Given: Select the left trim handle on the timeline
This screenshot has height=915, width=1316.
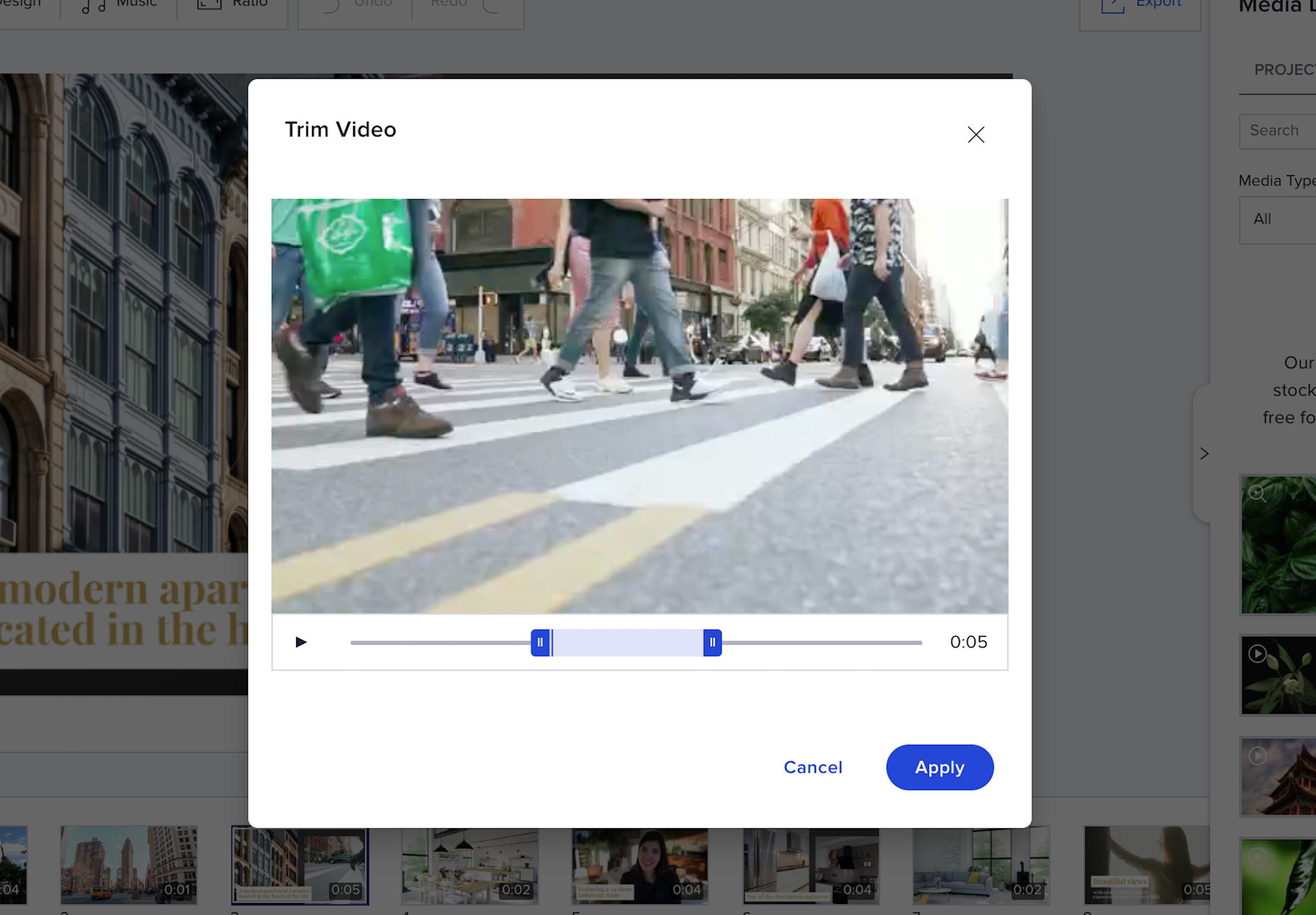Looking at the screenshot, I should (x=540, y=643).
